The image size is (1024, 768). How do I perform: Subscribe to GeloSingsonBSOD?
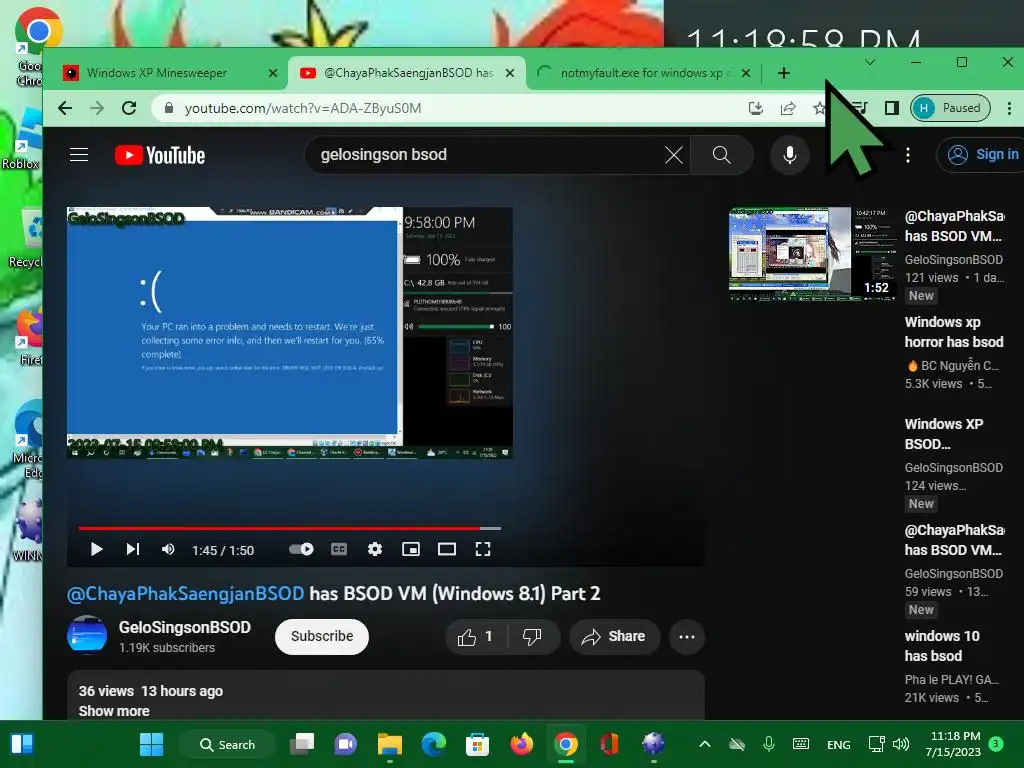[322, 637]
